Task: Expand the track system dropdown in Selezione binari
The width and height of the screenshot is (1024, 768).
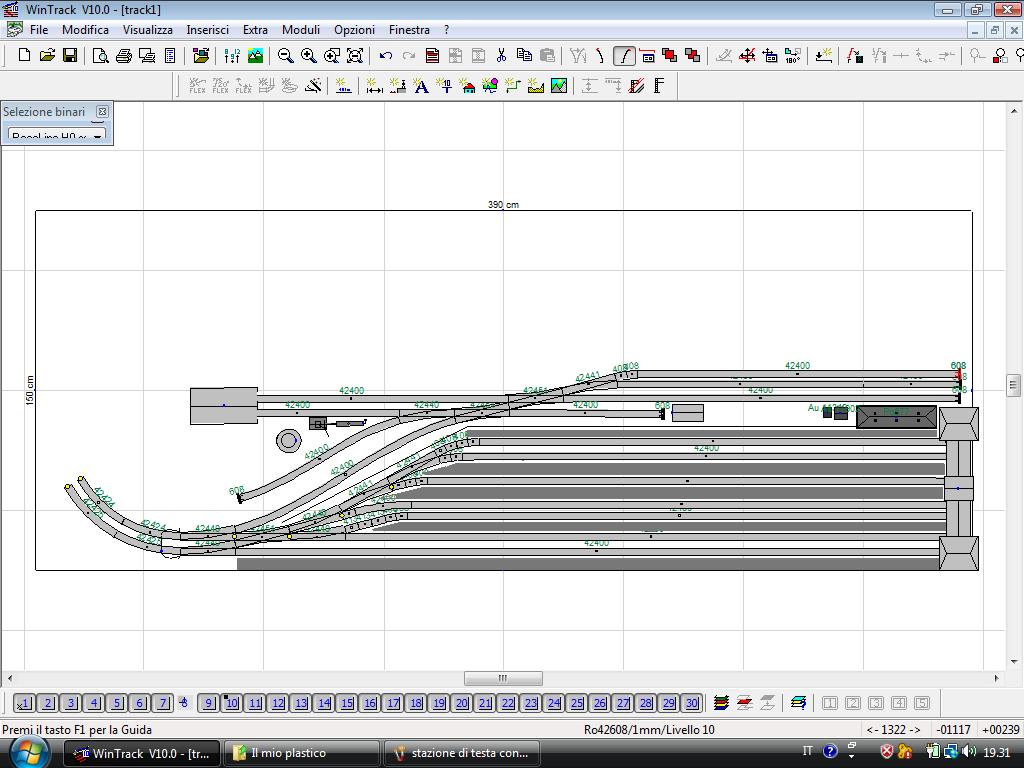Action: coord(98,136)
